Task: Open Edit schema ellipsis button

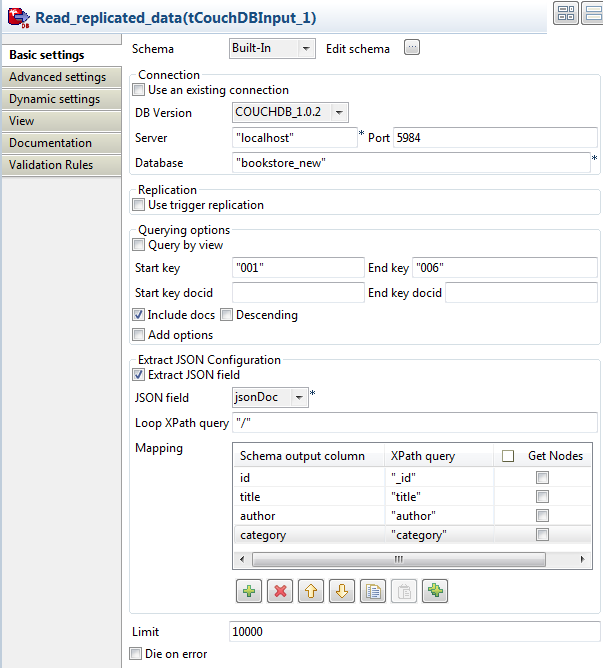Action: tap(411, 48)
